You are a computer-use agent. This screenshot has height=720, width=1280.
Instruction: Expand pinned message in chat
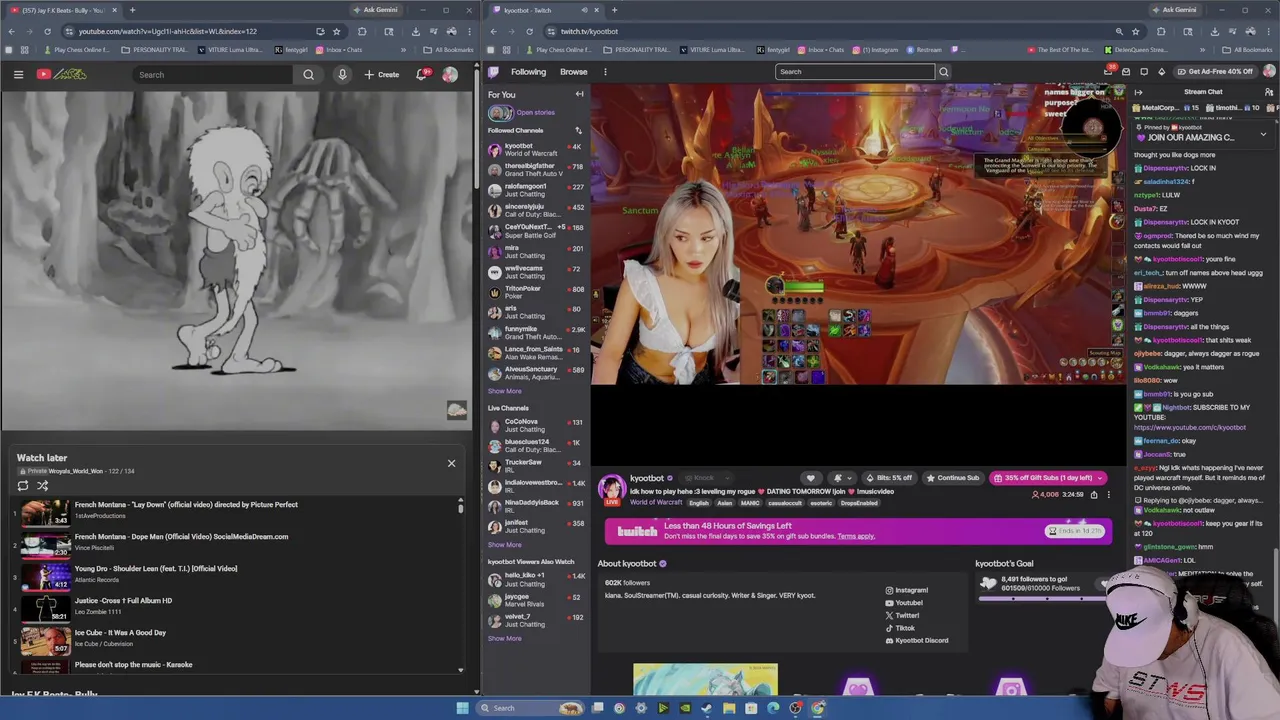(1263, 134)
